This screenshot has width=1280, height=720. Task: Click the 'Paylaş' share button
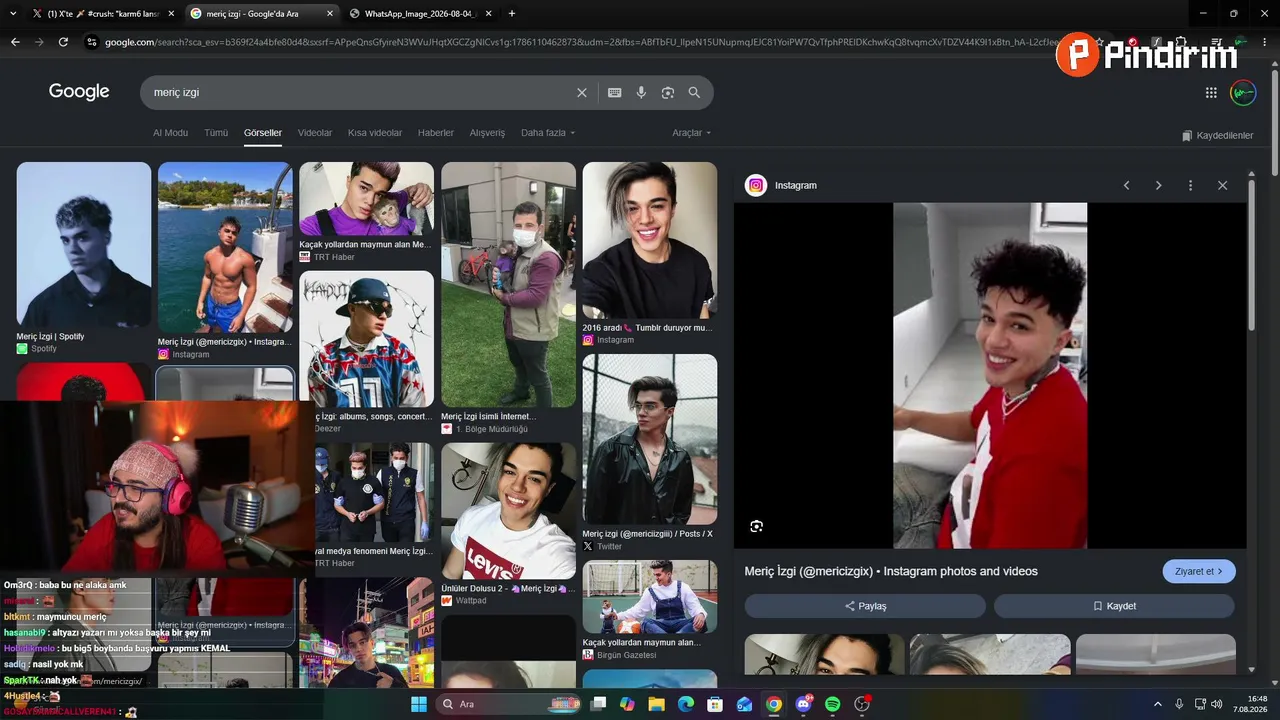click(x=865, y=606)
